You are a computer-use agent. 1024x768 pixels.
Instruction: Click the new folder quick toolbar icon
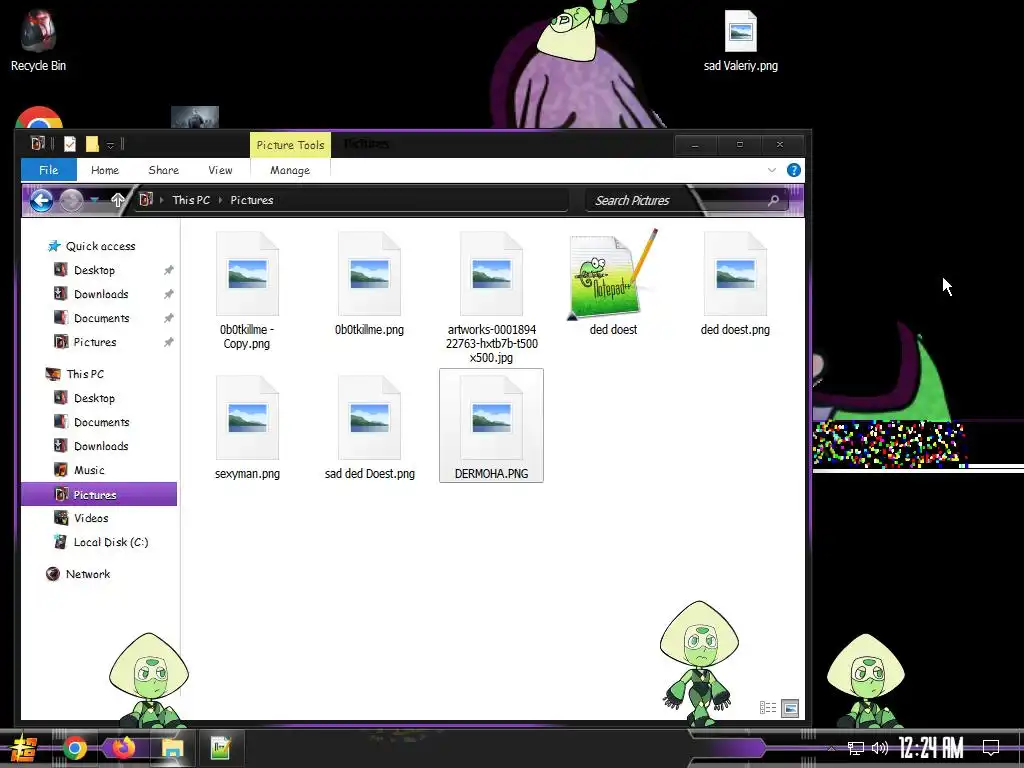coord(92,144)
